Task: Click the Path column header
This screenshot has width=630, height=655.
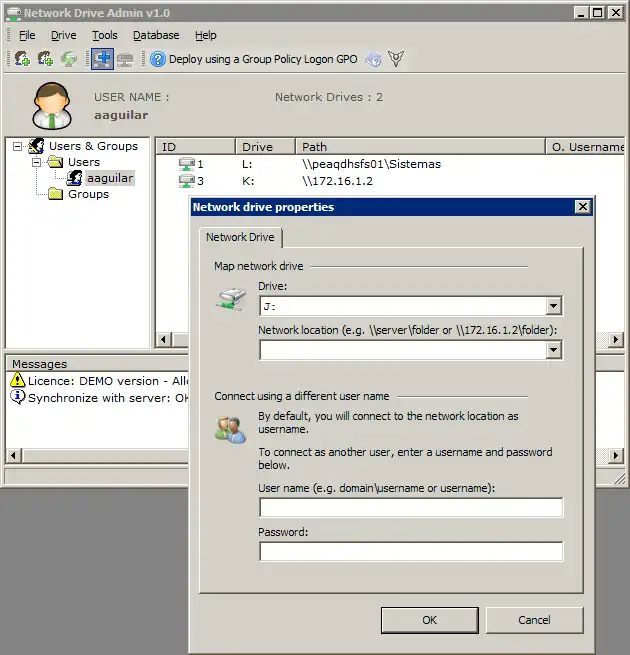Action: [421, 147]
